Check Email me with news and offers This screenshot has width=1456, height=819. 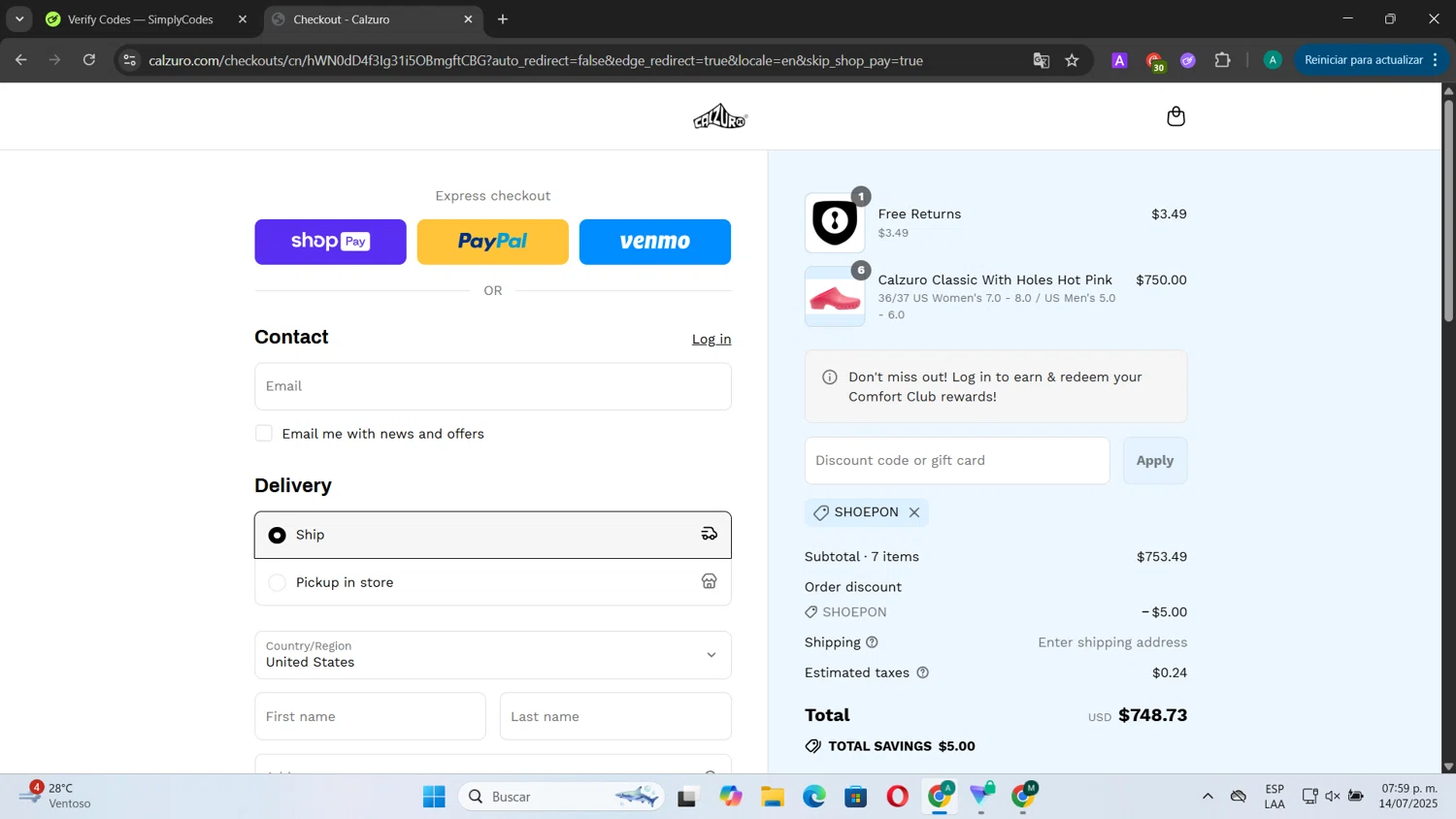pyautogui.click(x=264, y=434)
